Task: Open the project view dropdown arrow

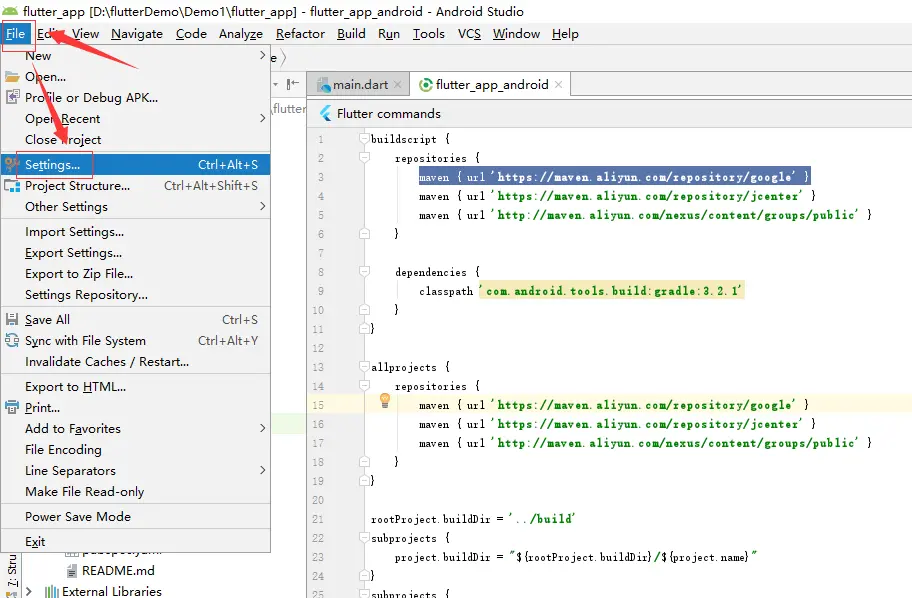Action: [x=276, y=84]
